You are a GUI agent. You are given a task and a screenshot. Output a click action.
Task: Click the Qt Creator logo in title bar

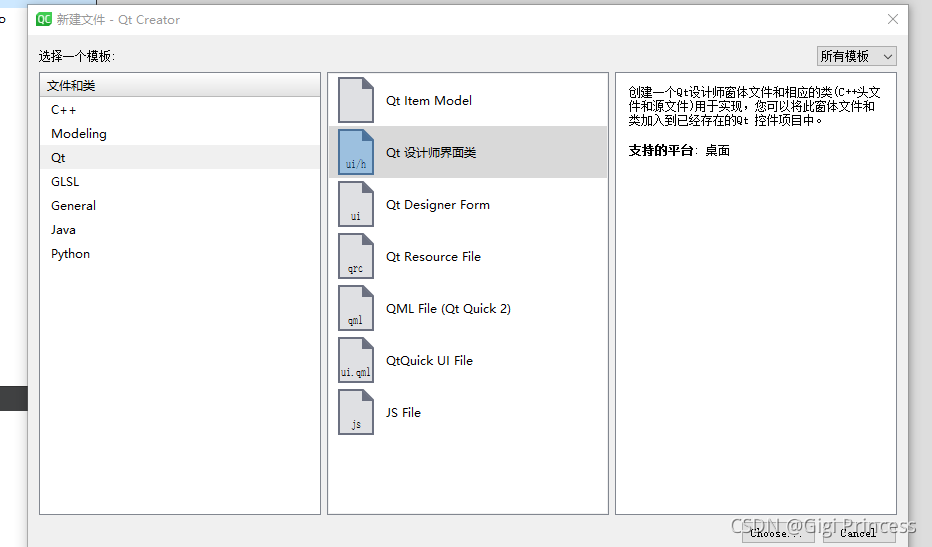pyautogui.click(x=44, y=20)
